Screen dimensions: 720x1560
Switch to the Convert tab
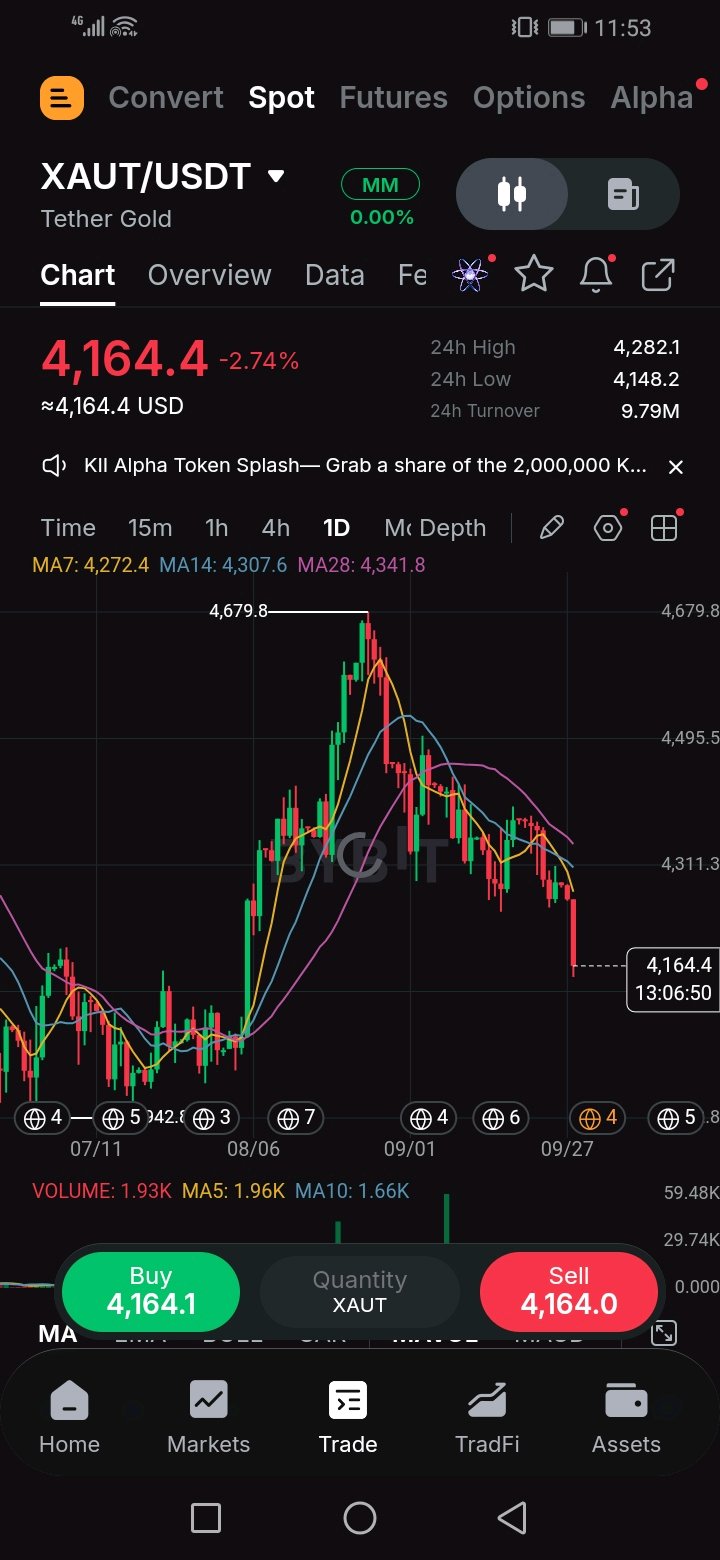166,98
